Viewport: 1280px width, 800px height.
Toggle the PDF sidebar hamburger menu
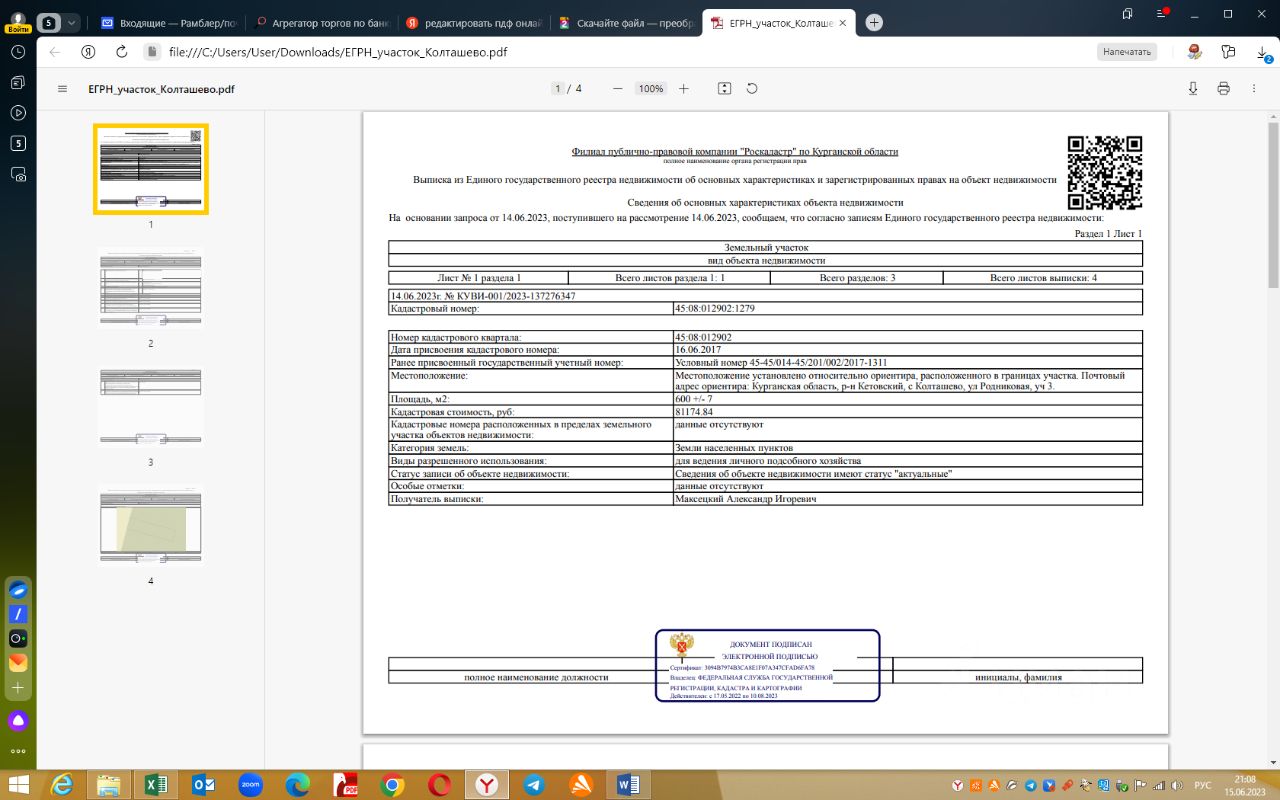click(62, 89)
